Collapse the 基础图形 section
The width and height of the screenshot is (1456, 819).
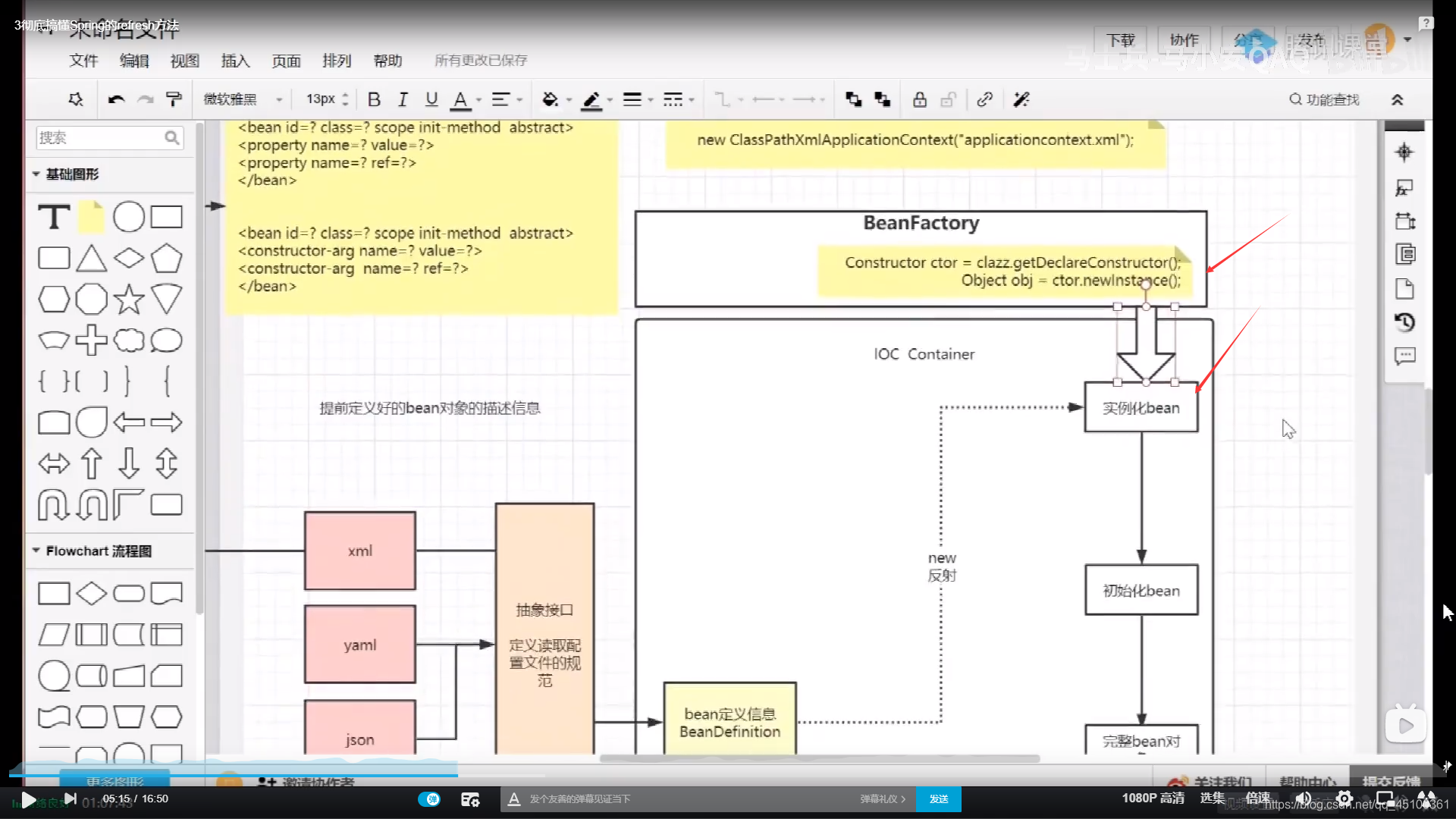36,174
